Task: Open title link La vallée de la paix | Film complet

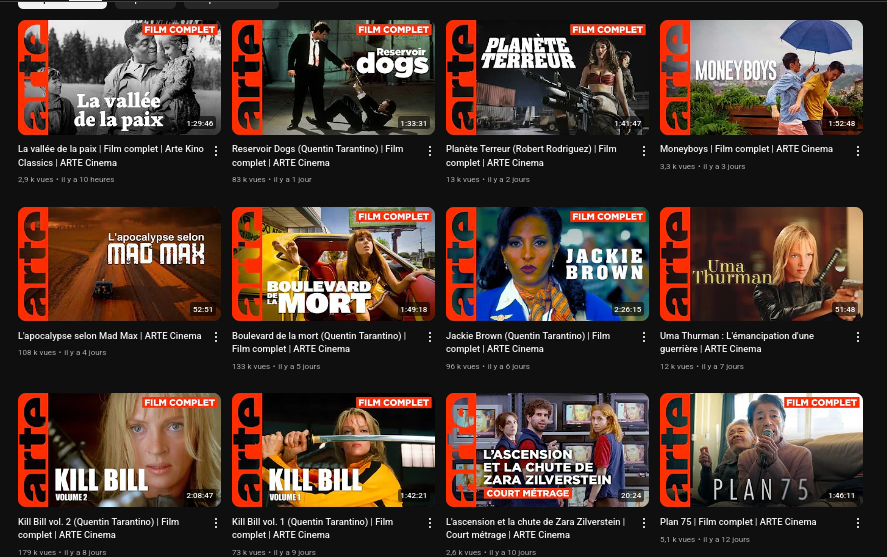Action: [x=111, y=156]
